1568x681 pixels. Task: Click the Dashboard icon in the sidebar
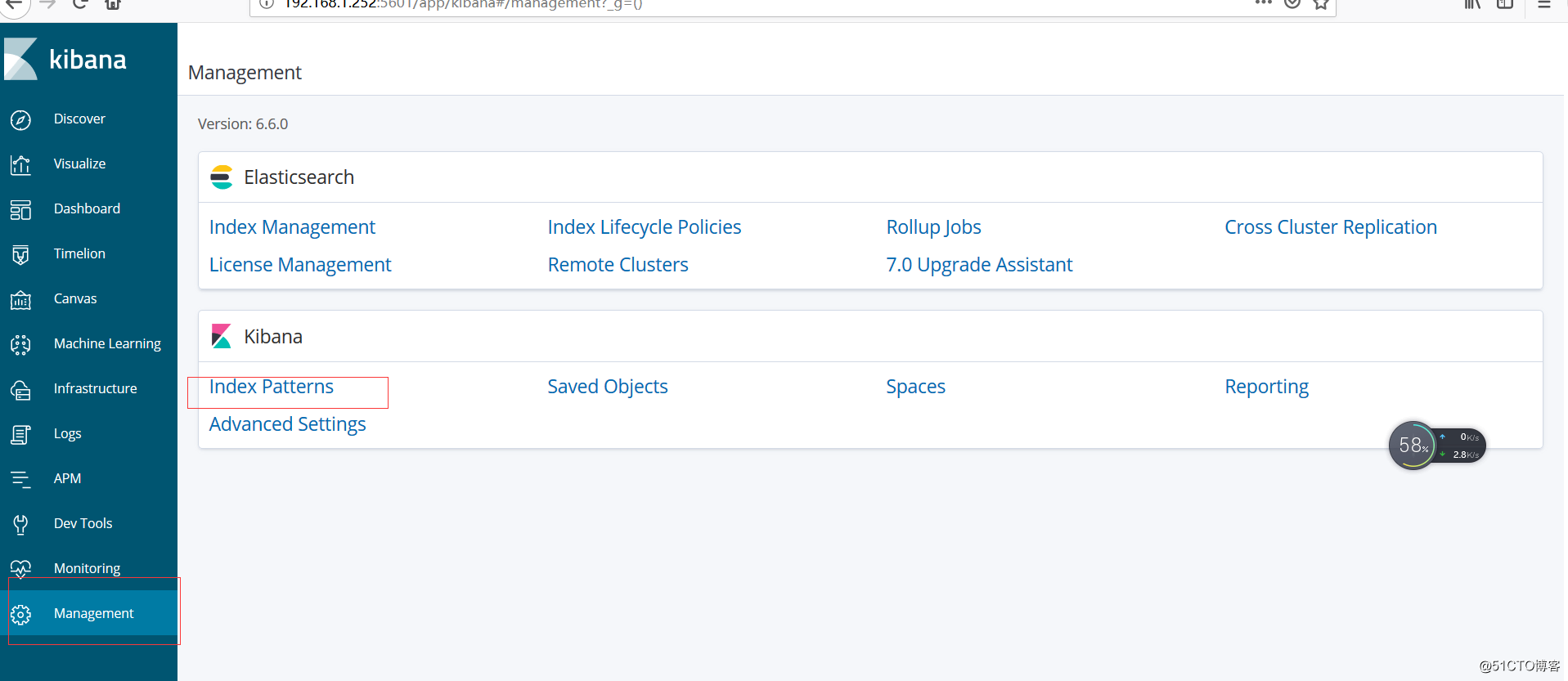(20, 209)
